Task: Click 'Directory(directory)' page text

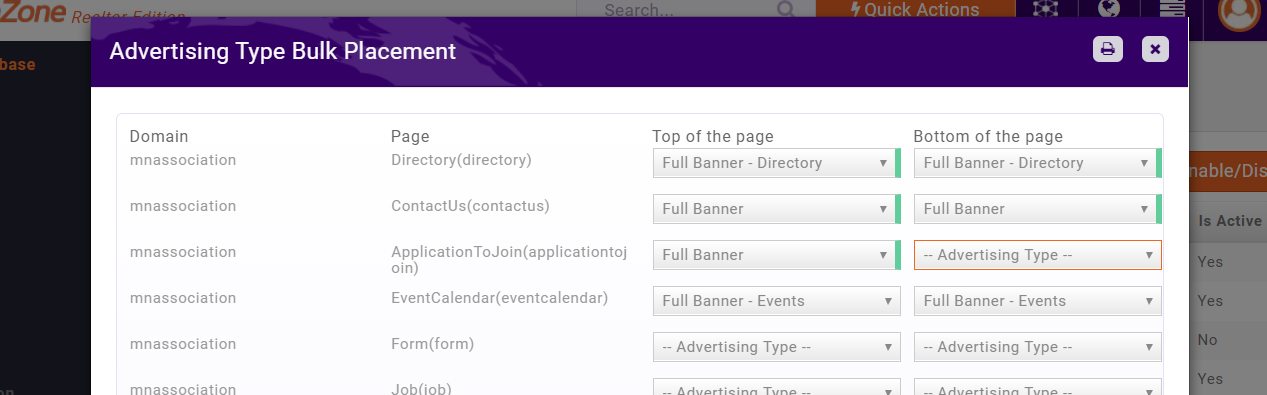Action: (x=461, y=160)
